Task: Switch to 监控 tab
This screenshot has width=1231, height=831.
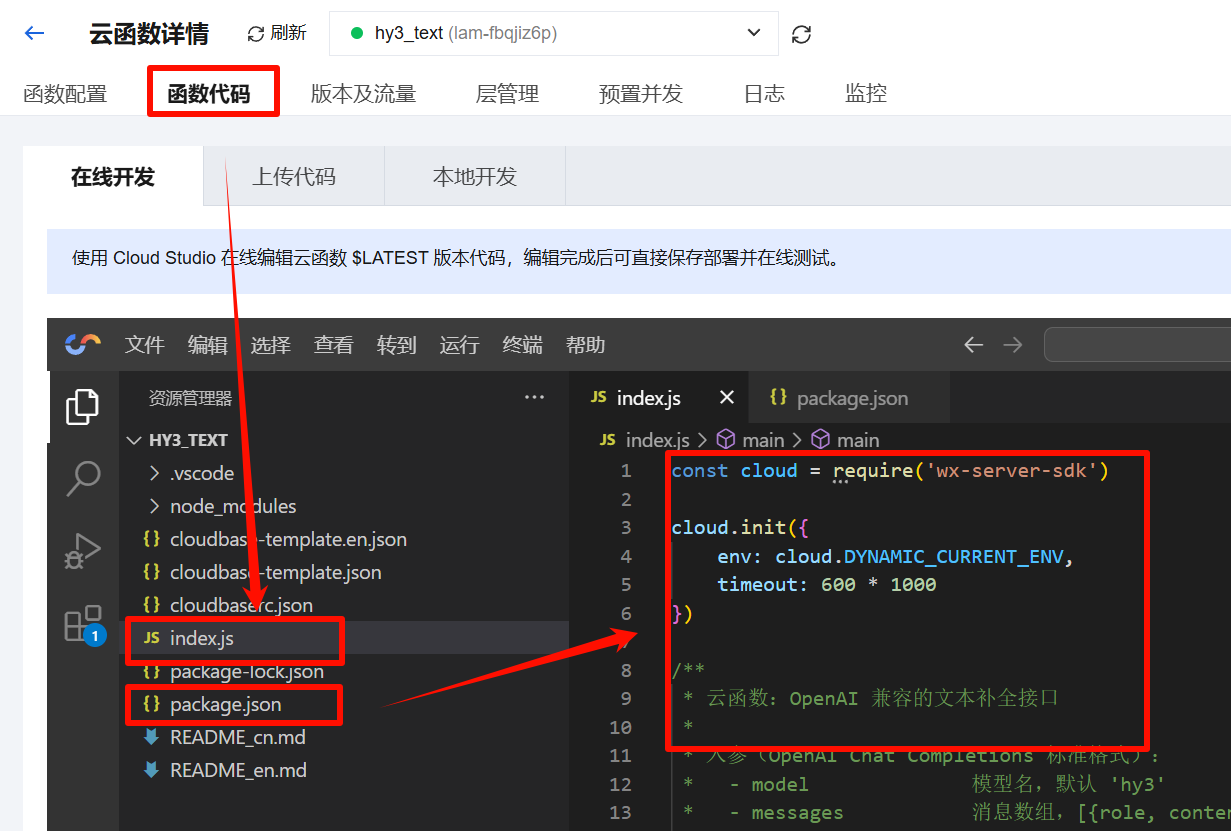Action: pyautogui.click(x=866, y=94)
